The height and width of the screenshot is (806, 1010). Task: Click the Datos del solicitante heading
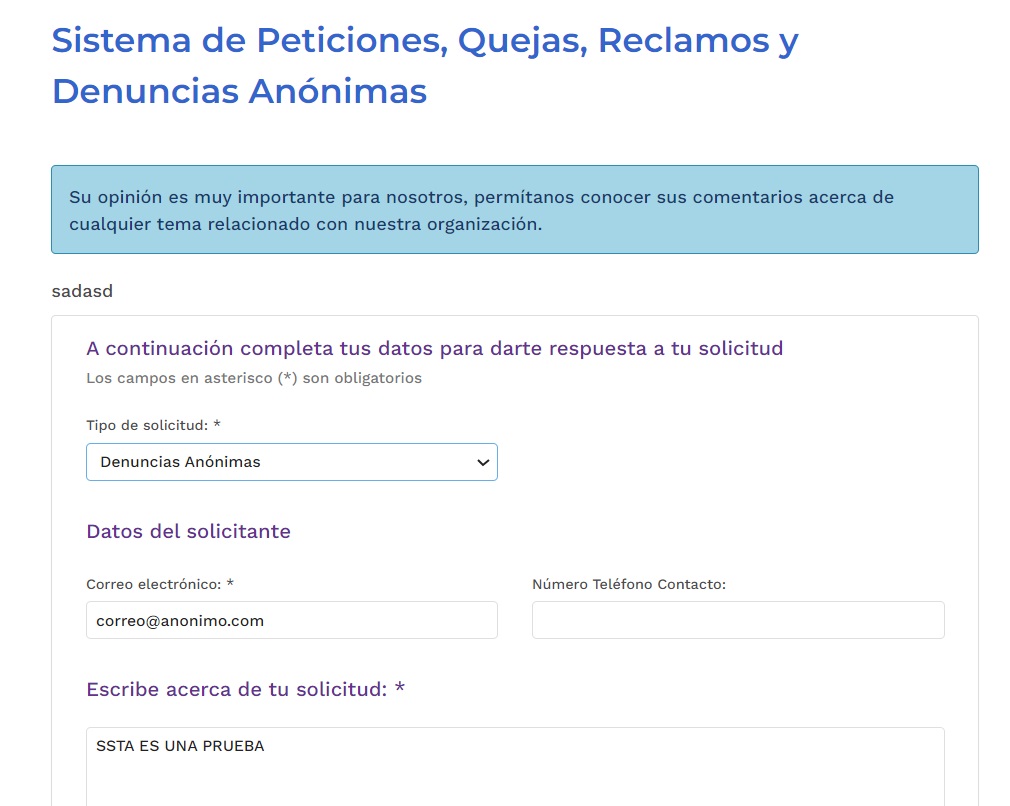188,531
